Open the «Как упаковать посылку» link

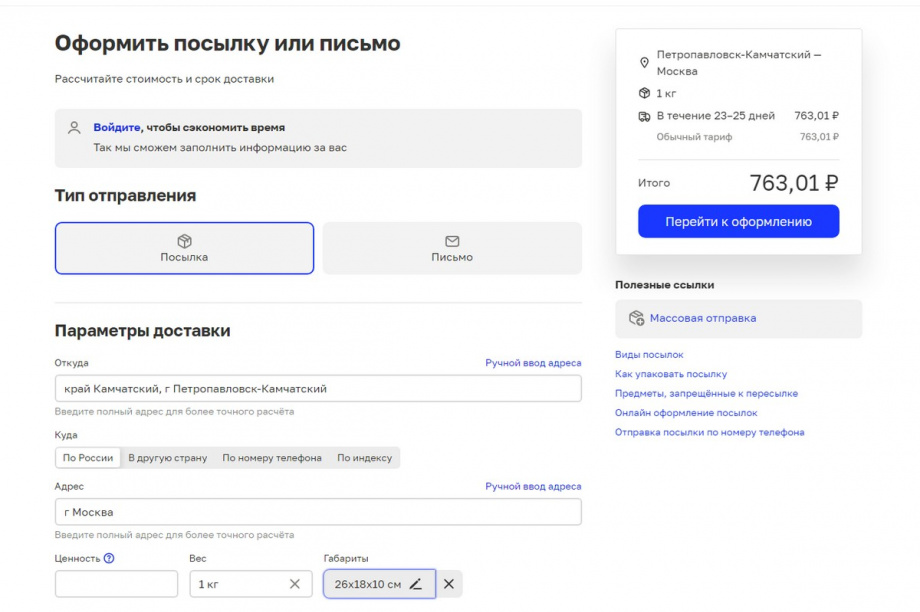(671, 374)
